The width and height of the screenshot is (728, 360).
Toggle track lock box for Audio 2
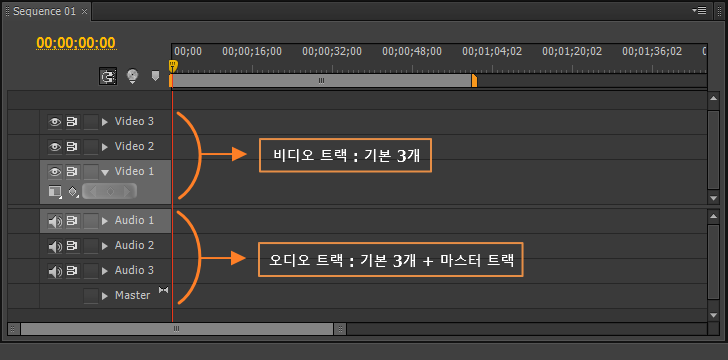pos(91,246)
